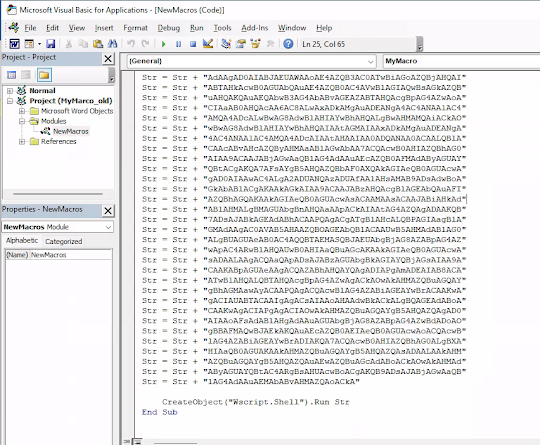540x445 pixels.
Task: Open Object Browser toolbar icon
Action: point(256,44)
